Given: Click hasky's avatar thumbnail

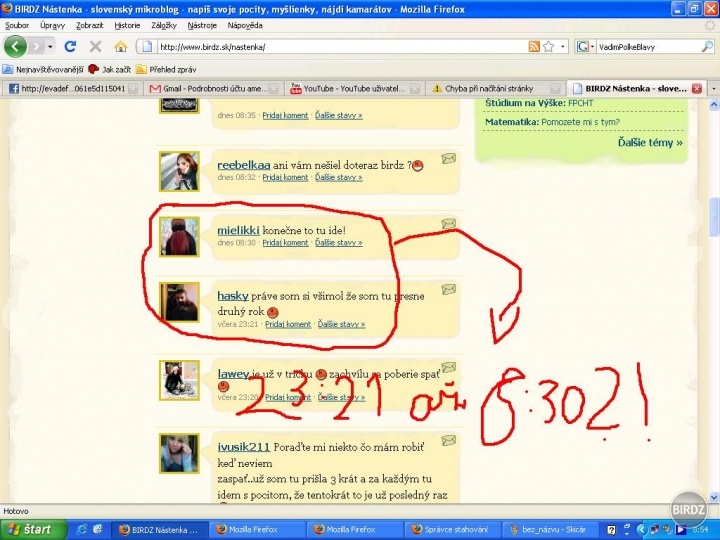Looking at the screenshot, I should pos(179,302).
